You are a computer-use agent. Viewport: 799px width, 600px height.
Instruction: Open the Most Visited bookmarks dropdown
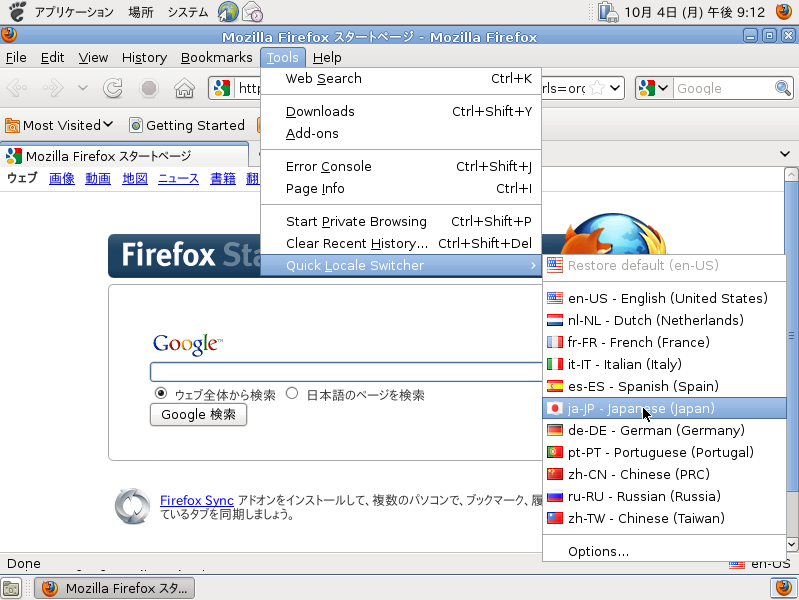pyautogui.click(x=60, y=125)
